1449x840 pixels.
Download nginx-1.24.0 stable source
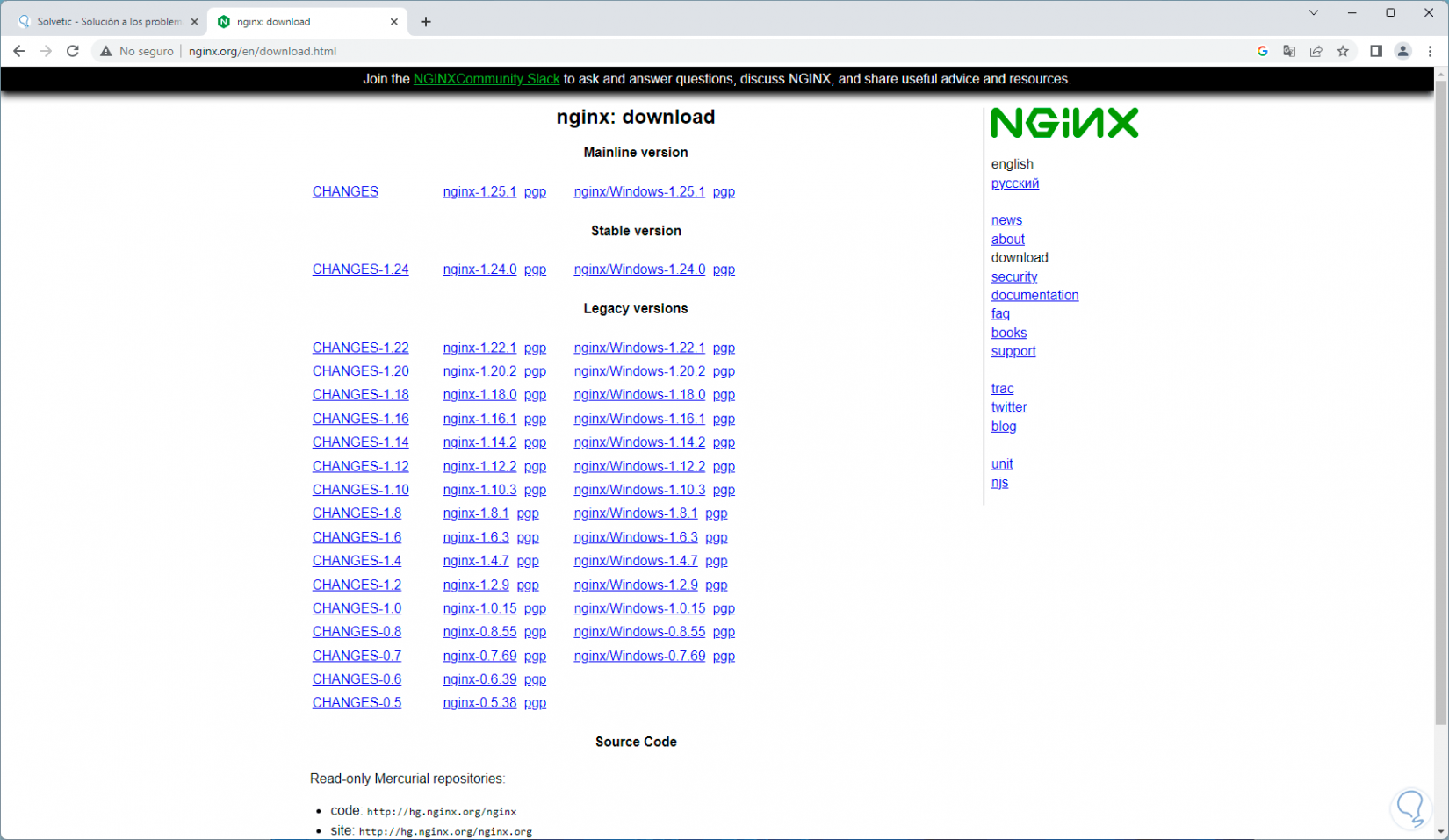click(479, 269)
